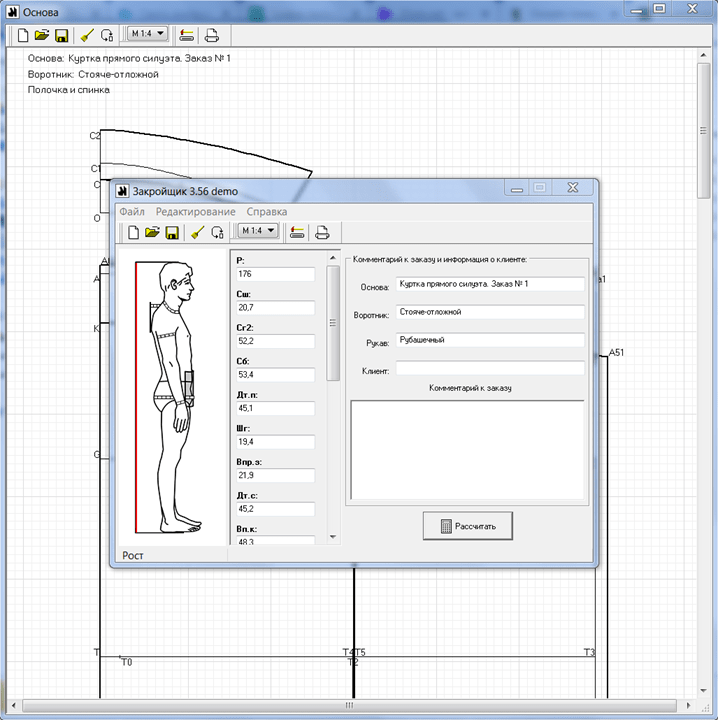Click the empty Клиент field
This screenshot has height=720, width=718.
tap(490, 368)
